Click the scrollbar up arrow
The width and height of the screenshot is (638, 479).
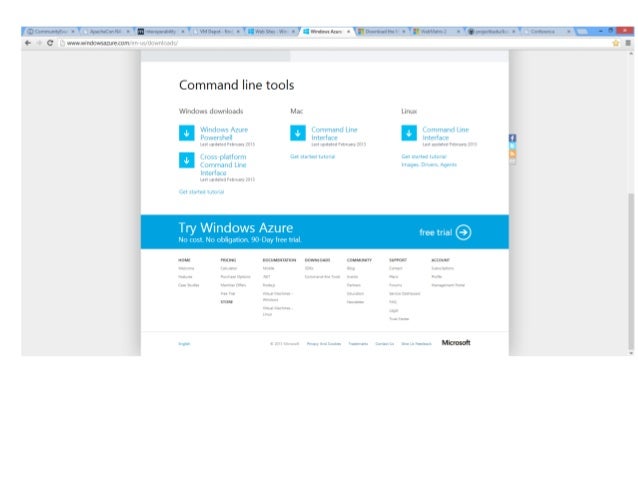tap(631, 53)
